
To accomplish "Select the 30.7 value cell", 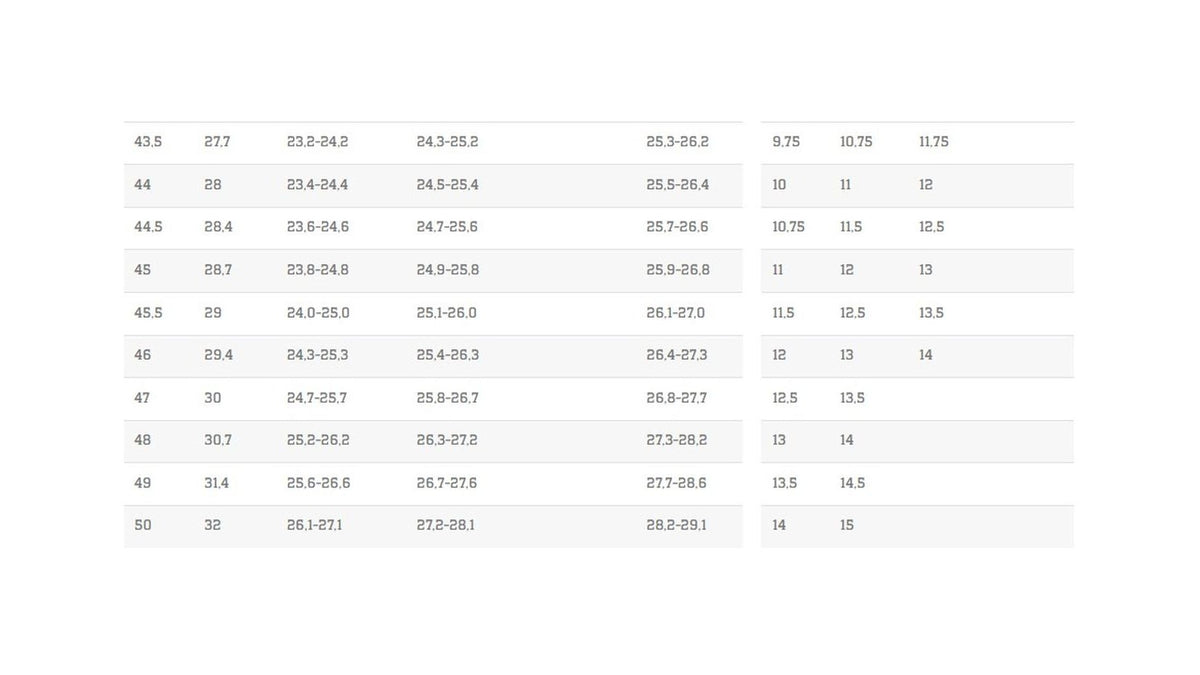I will (218, 440).
